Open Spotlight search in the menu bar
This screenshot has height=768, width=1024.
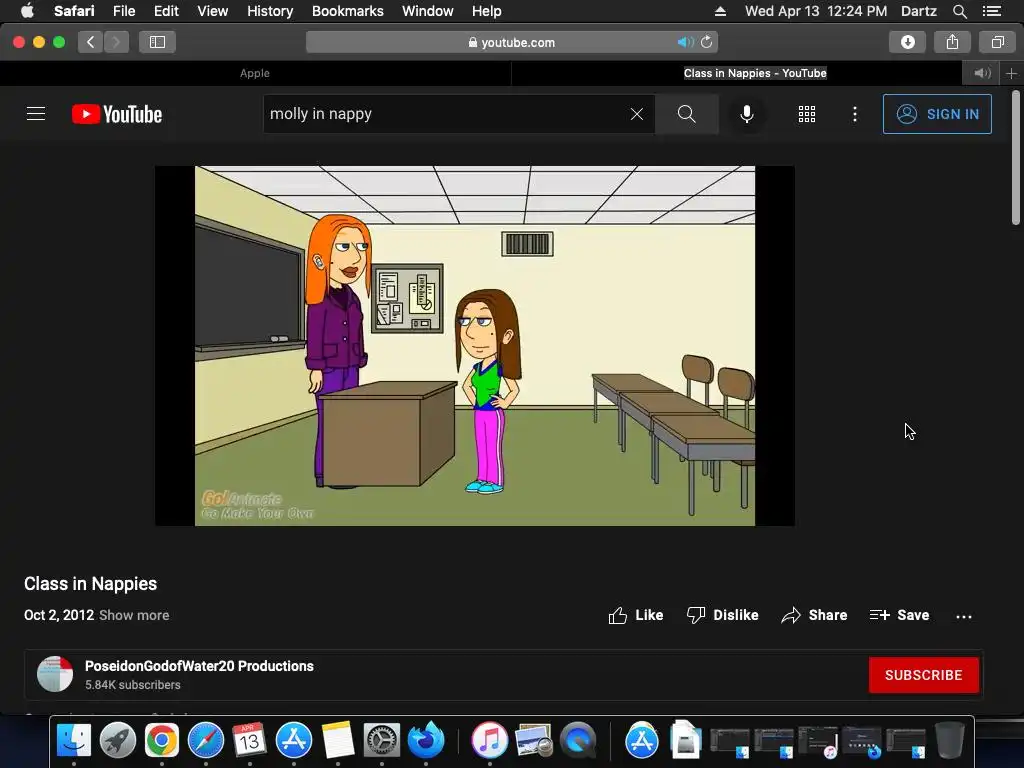tap(959, 11)
